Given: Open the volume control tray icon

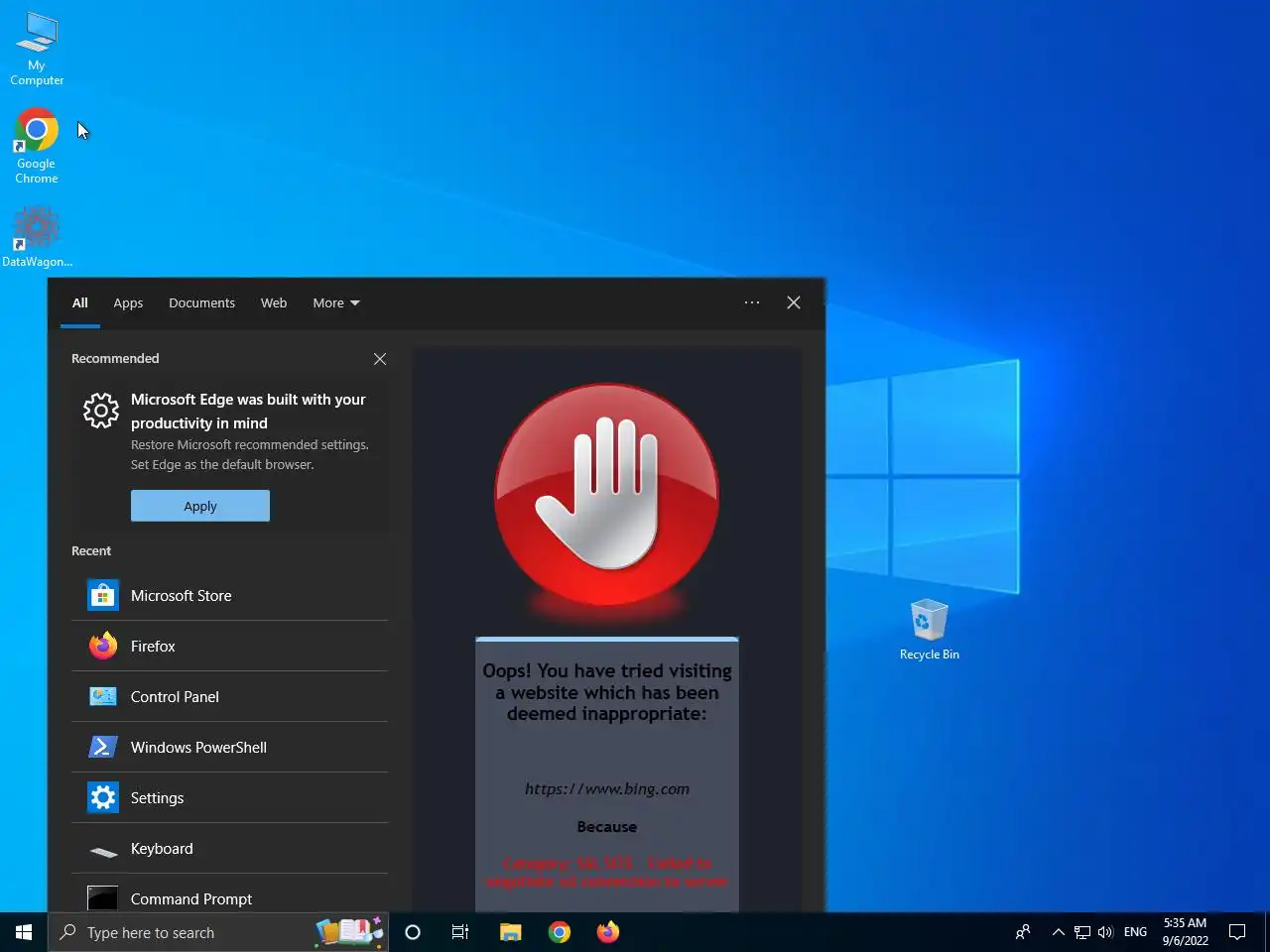Looking at the screenshot, I should click(1105, 932).
